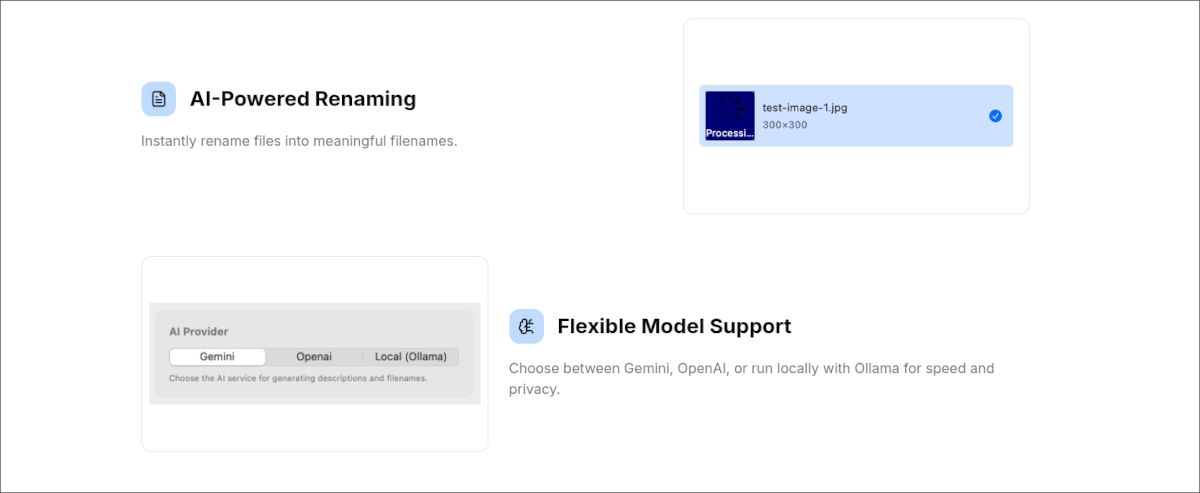The height and width of the screenshot is (493, 1200).
Task: Click the "Choose the AI service" help text
Action: click(298, 379)
